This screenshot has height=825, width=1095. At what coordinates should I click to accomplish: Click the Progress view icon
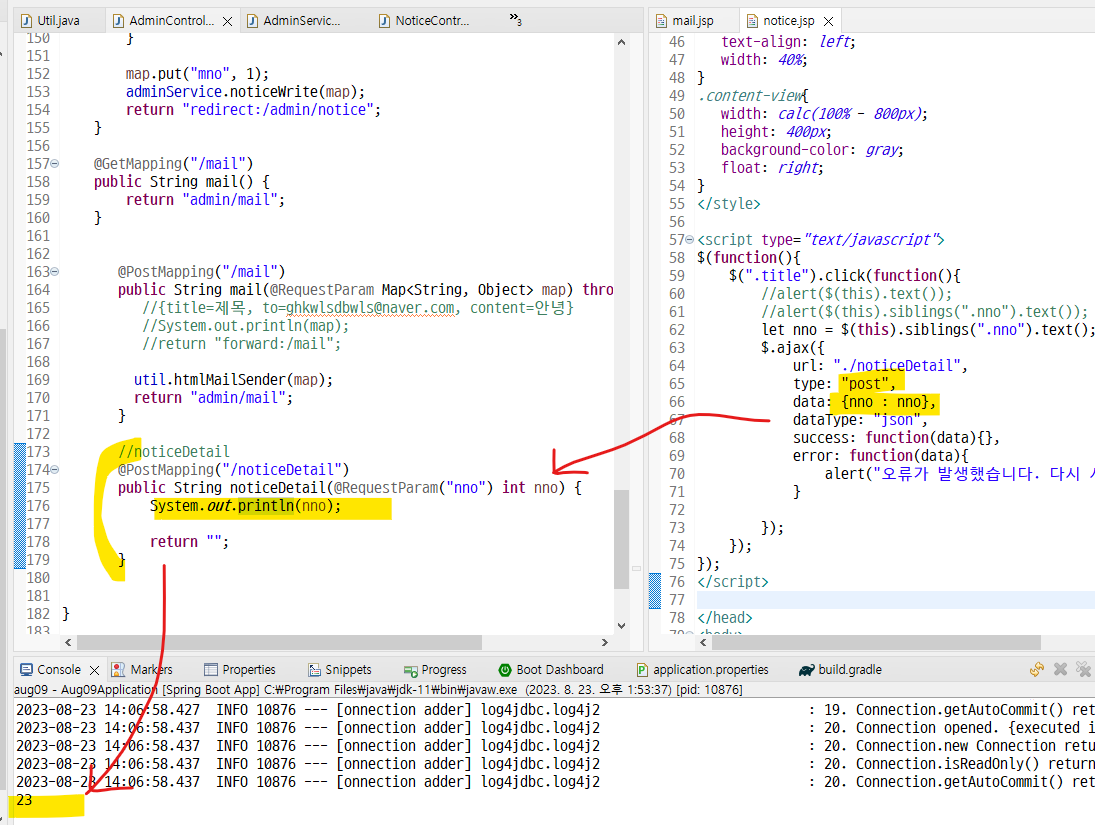point(411,671)
